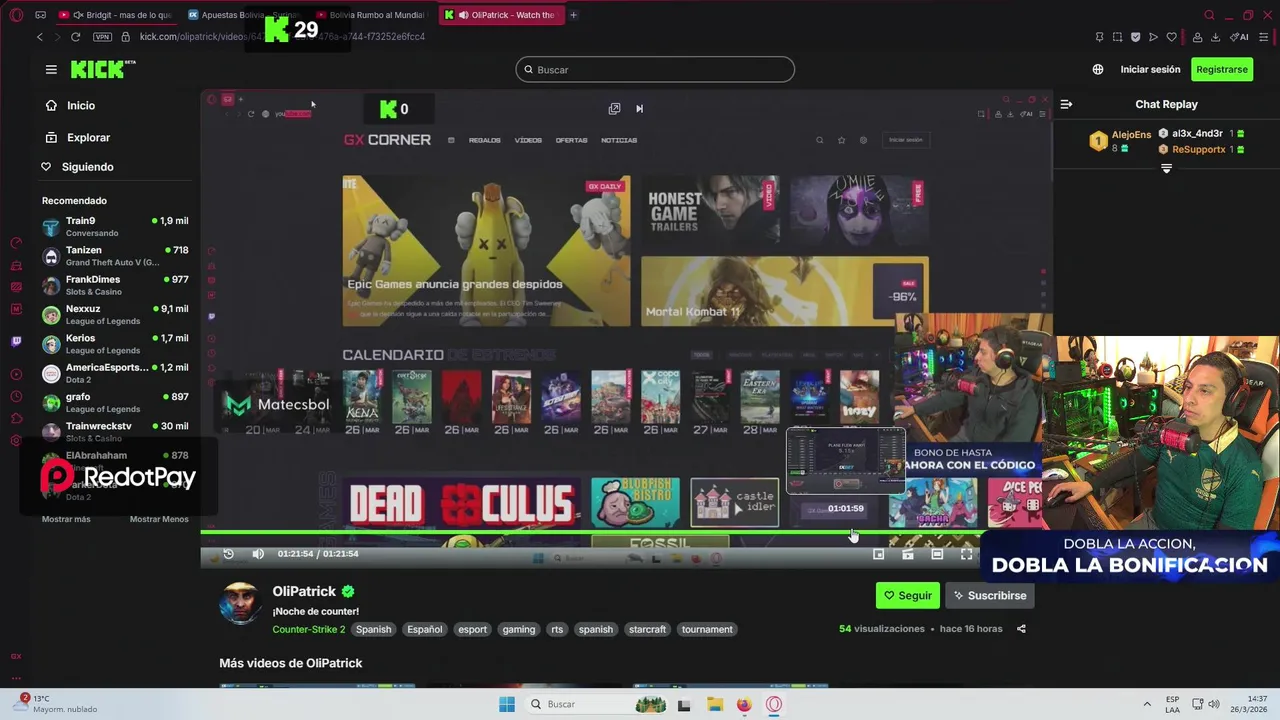The width and height of the screenshot is (1280, 720).
Task: Open recommended channel grafo
Action: click(115, 402)
